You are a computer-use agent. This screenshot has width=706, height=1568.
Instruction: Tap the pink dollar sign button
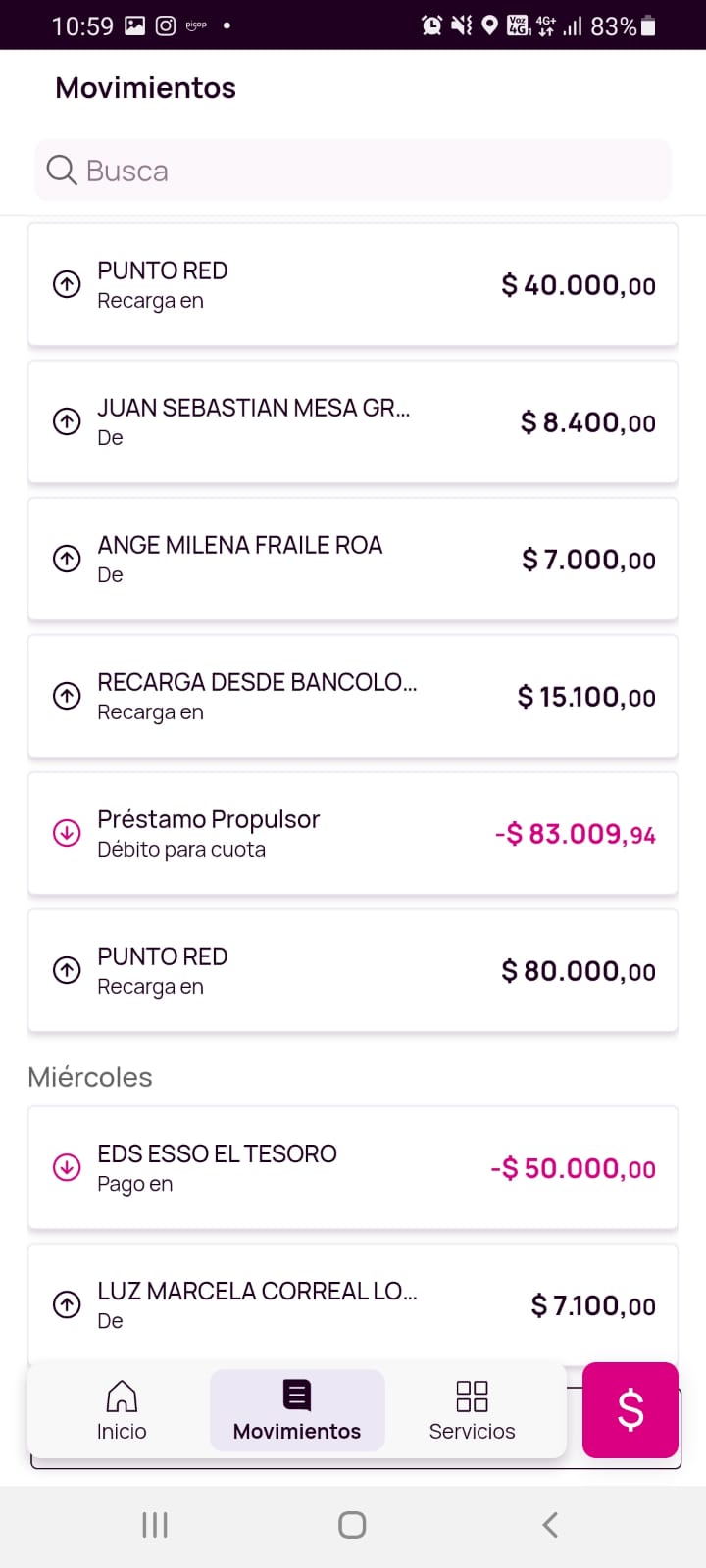(630, 1410)
